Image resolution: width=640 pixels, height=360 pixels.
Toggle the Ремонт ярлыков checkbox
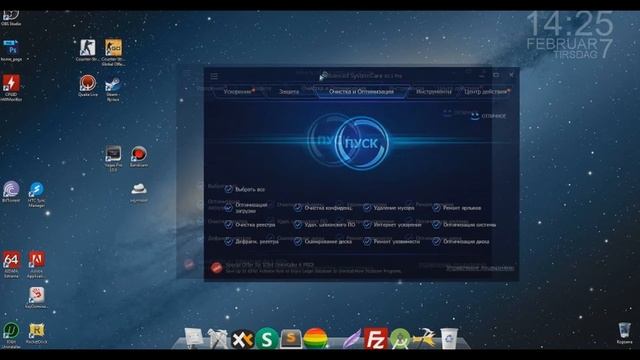pyautogui.click(x=436, y=208)
